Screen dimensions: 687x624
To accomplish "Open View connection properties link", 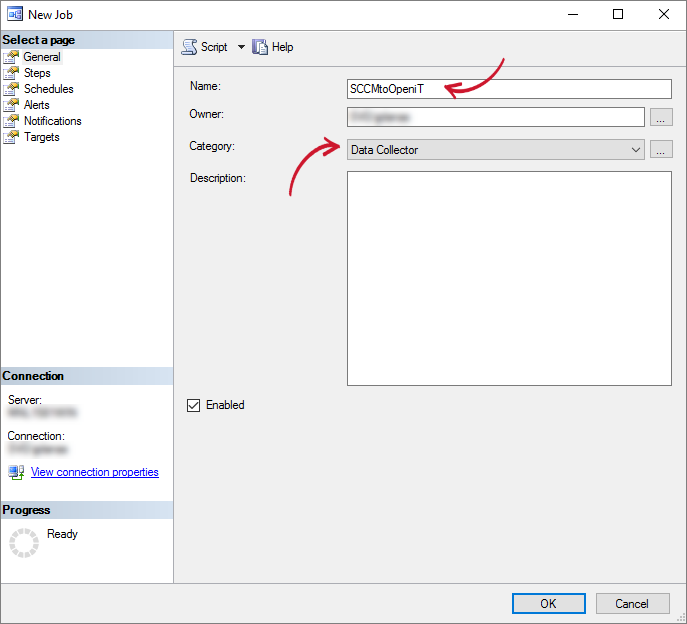I will tap(95, 472).
